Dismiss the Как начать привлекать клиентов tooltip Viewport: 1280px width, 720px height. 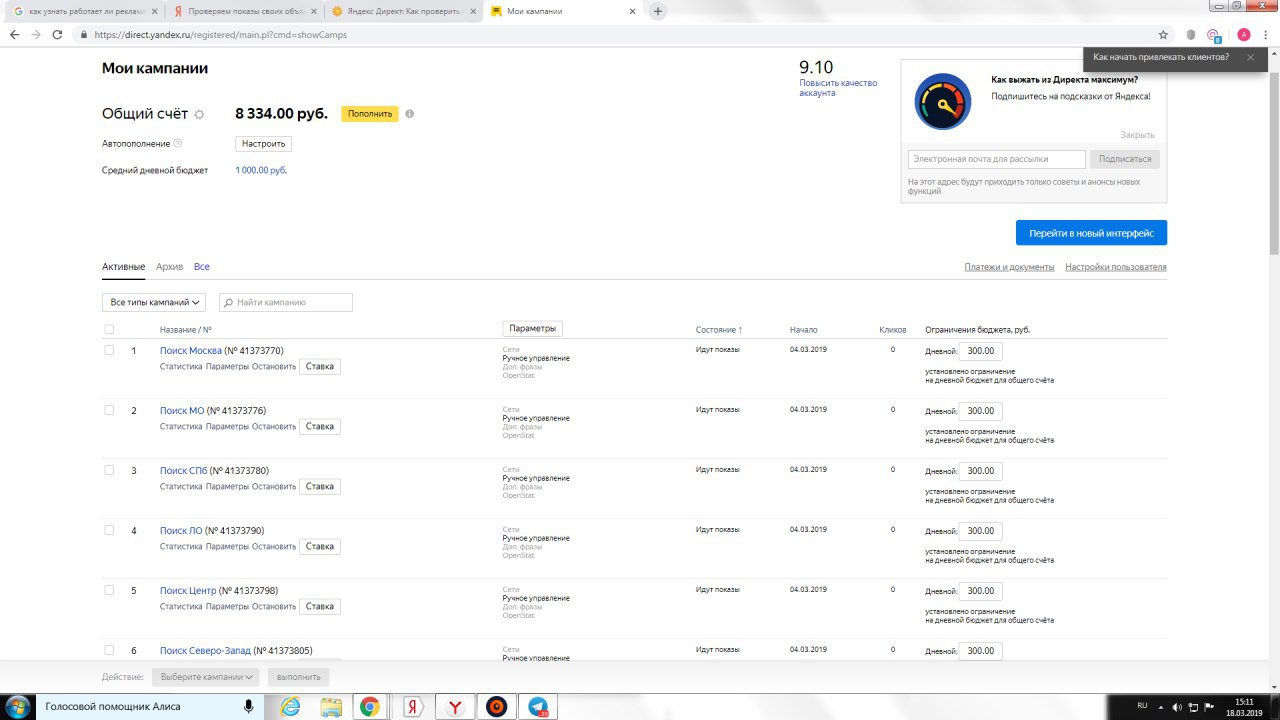1250,57
